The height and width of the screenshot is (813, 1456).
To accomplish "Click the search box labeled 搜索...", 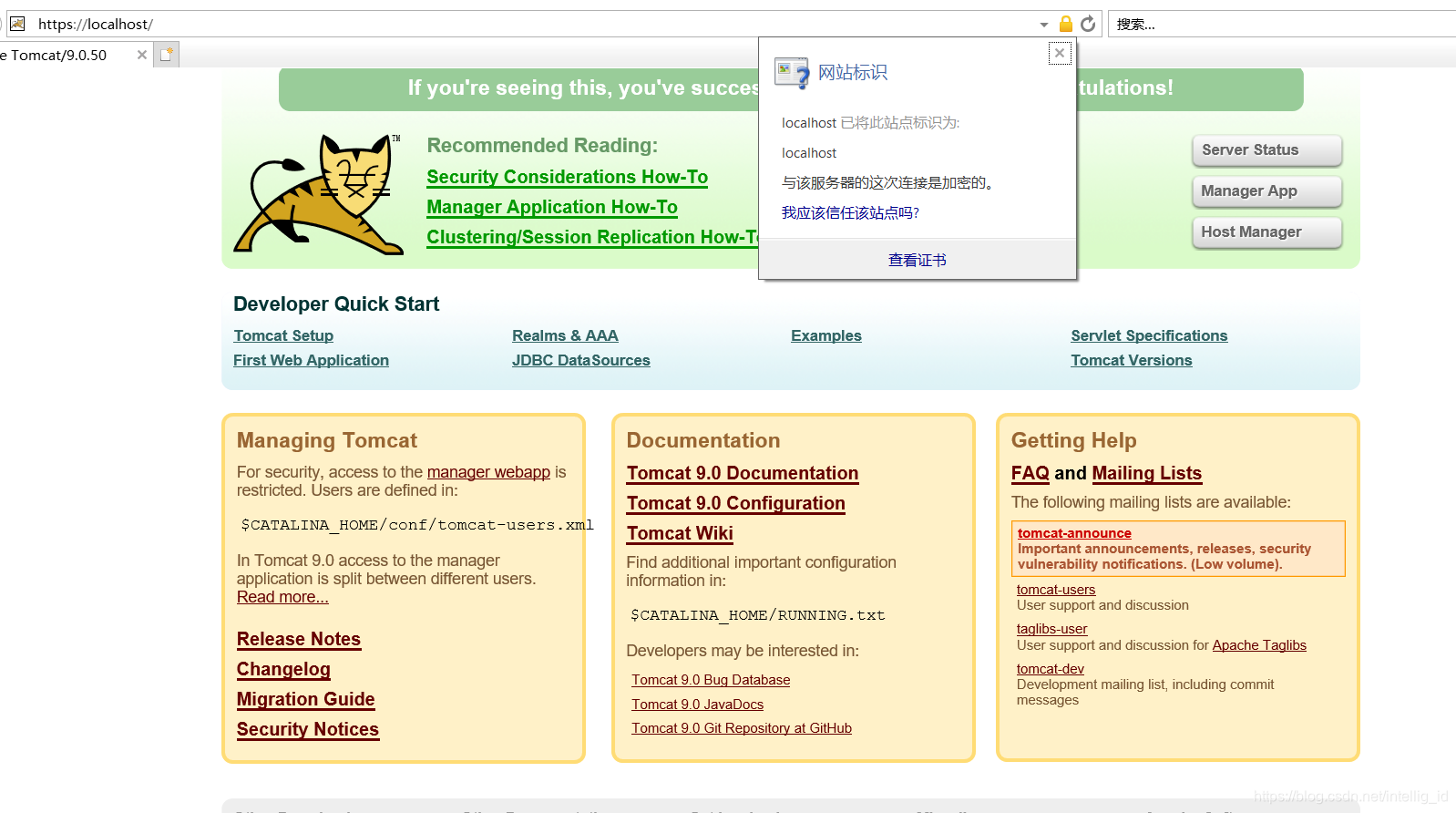I will click(x=1283, y=25).
